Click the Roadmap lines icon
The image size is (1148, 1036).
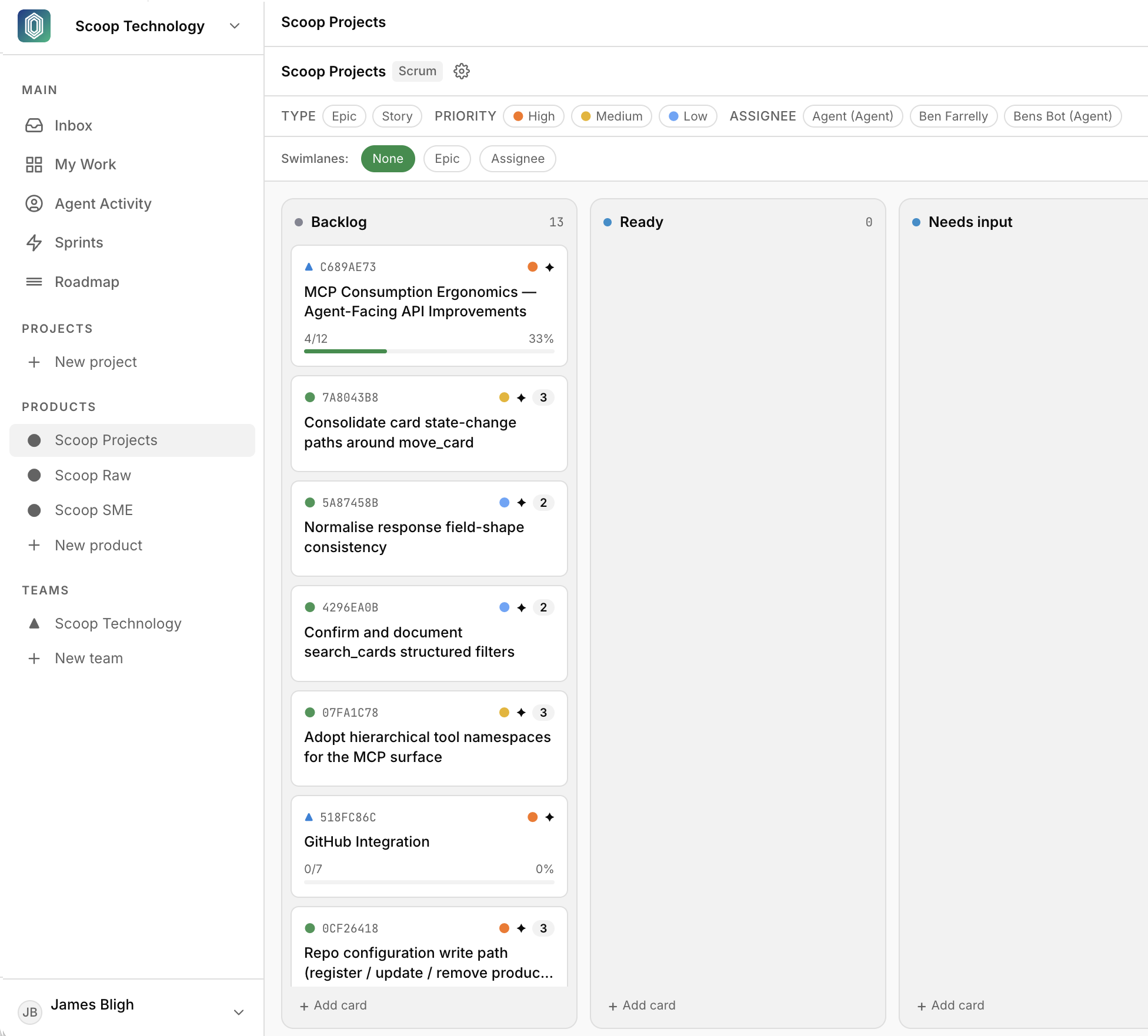(x=34, y=282)
